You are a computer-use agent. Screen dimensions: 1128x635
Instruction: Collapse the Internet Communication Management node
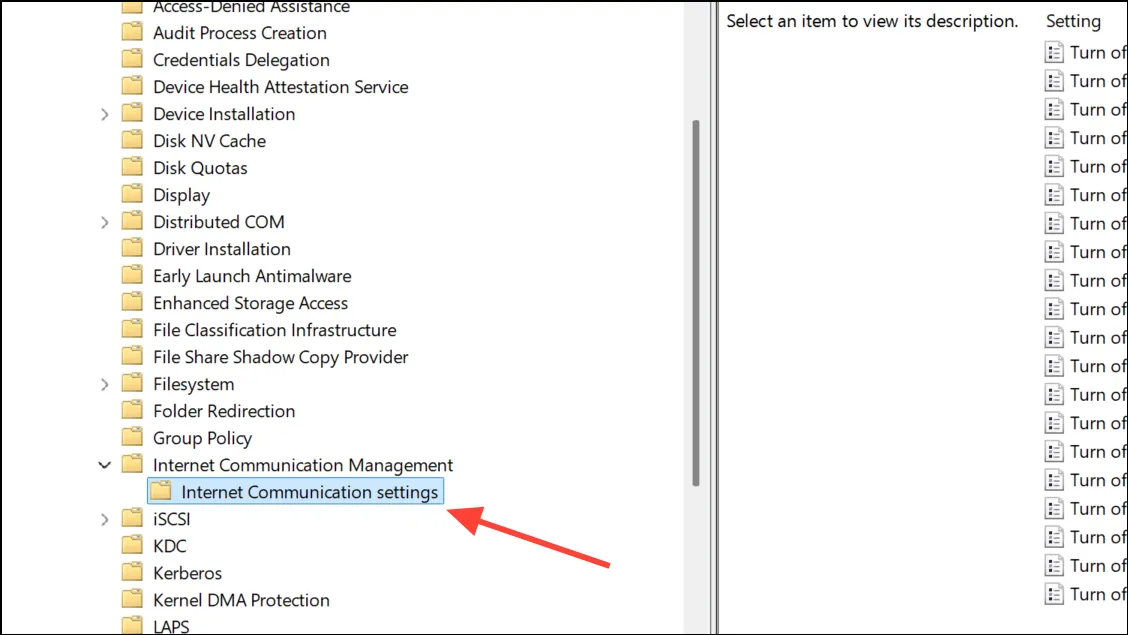104,465
